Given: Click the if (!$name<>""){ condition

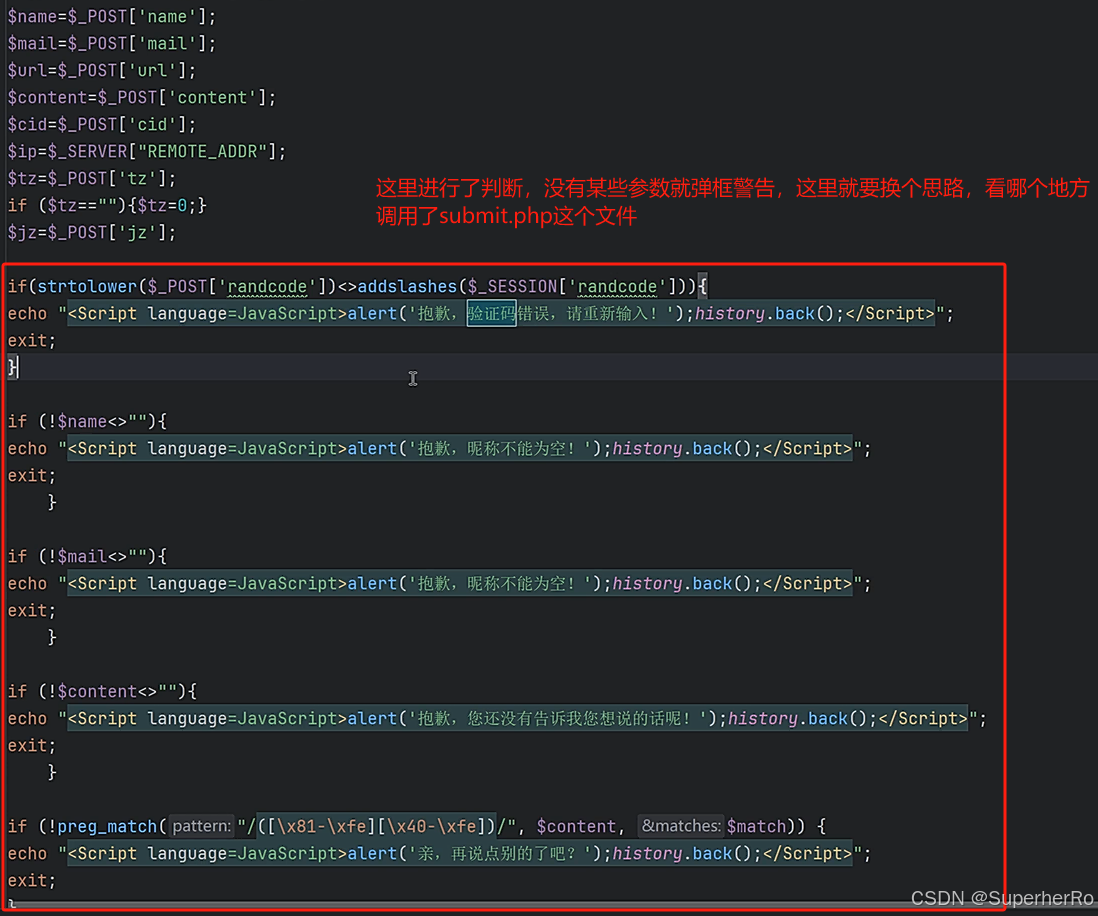Looking at the screenshot, I should coord(88,422).
